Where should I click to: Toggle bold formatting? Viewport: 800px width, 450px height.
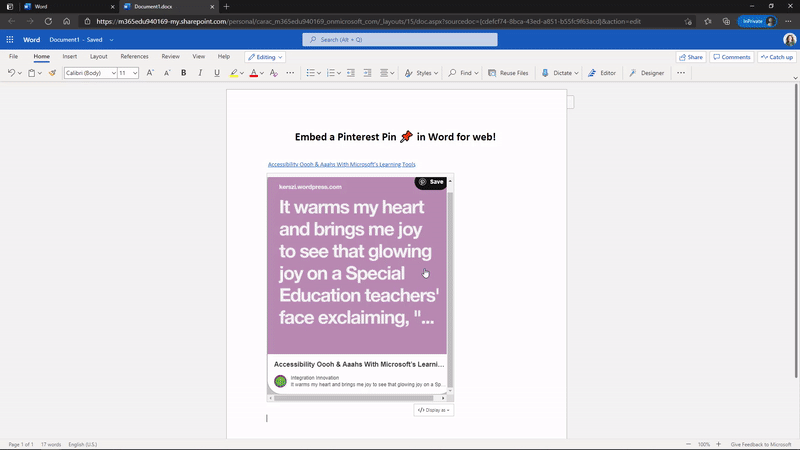pos(183,73)
